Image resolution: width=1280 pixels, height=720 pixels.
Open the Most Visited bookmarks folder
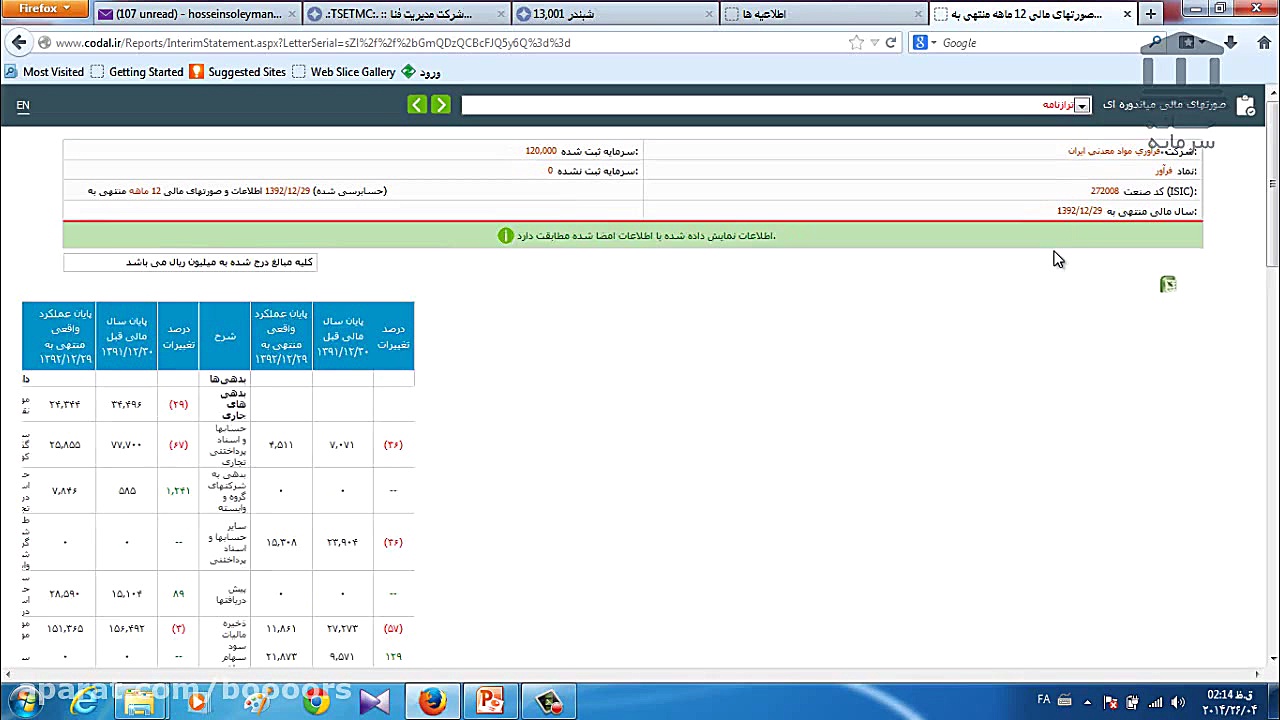point(44,72)
